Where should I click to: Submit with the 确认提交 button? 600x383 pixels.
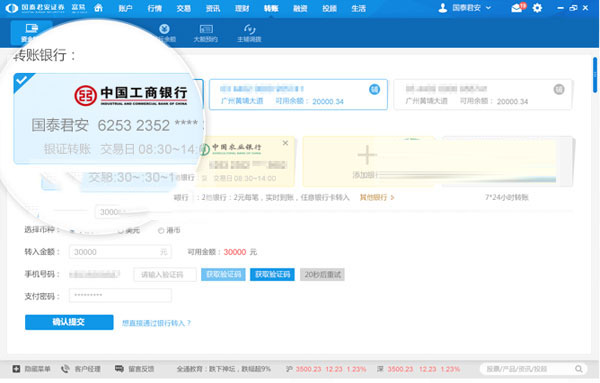69,322
